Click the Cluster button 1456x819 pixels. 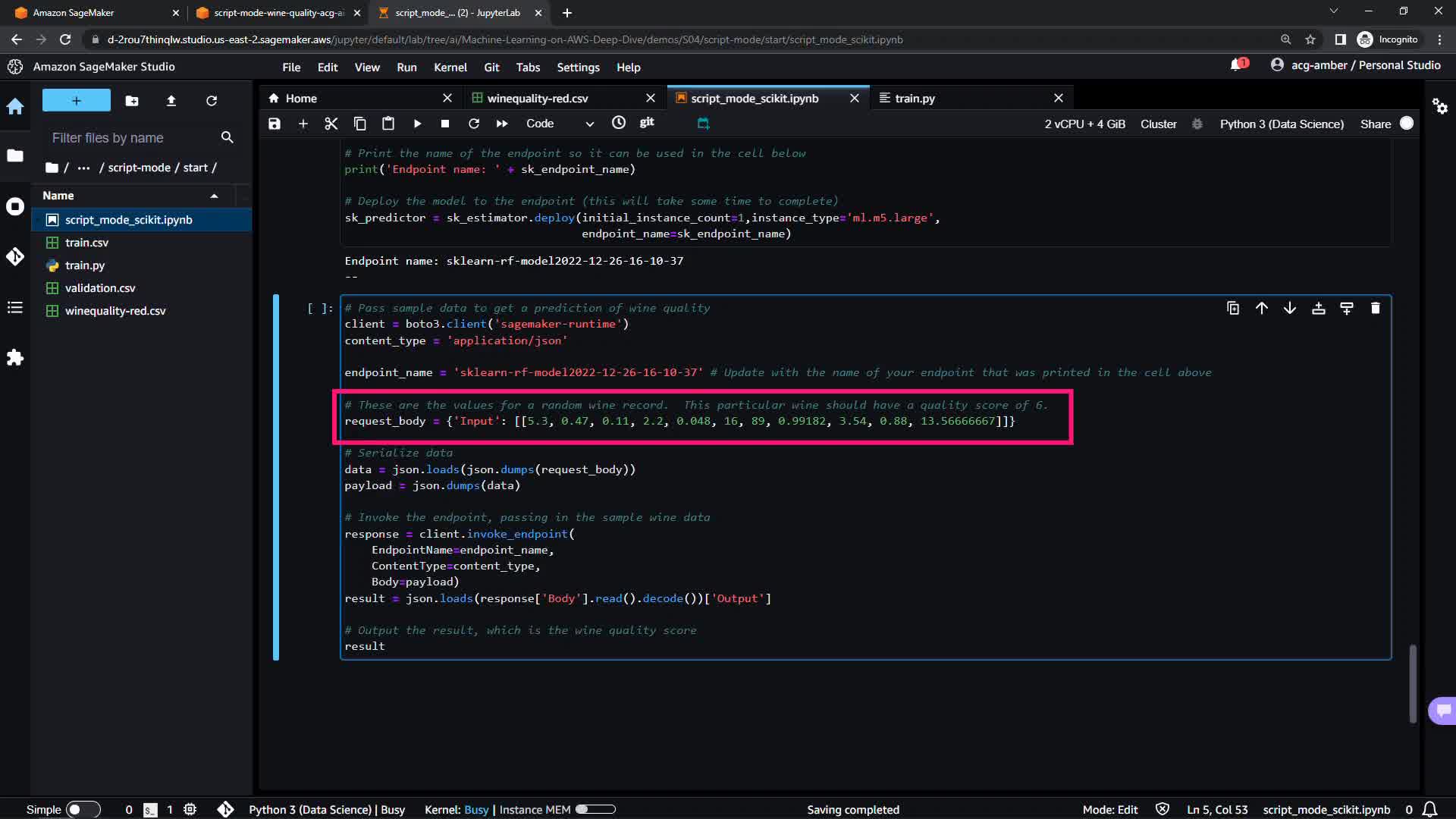click(1158, 124)
